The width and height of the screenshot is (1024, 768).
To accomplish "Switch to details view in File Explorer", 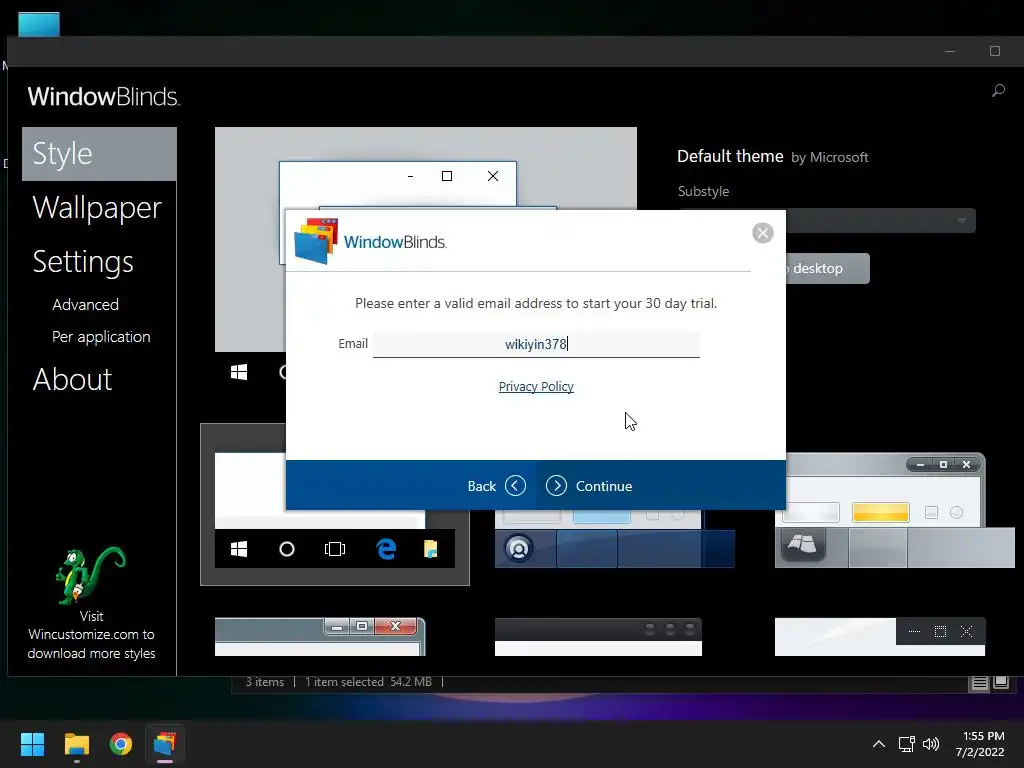I will click(980, 683).
